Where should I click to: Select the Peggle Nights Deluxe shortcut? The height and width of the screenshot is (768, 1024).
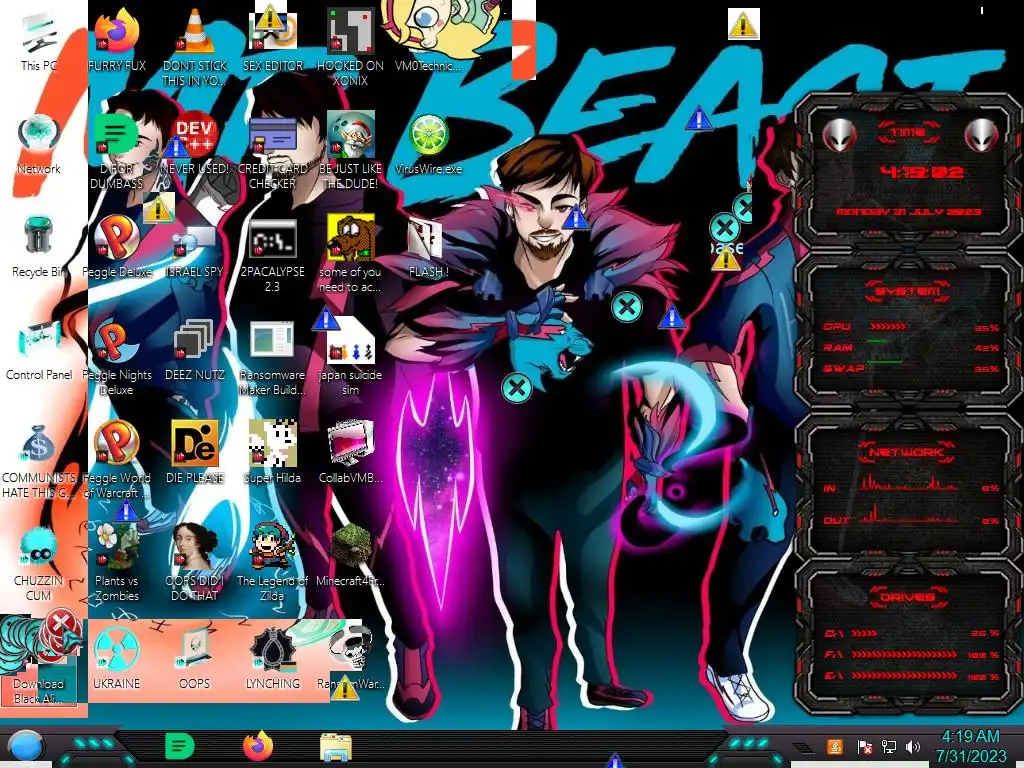pyautogui.click(x=117, y=357)
